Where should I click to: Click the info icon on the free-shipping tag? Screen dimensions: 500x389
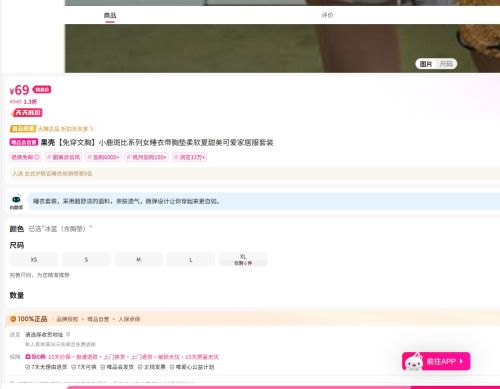pyautogui.click(x=37, y=157)
